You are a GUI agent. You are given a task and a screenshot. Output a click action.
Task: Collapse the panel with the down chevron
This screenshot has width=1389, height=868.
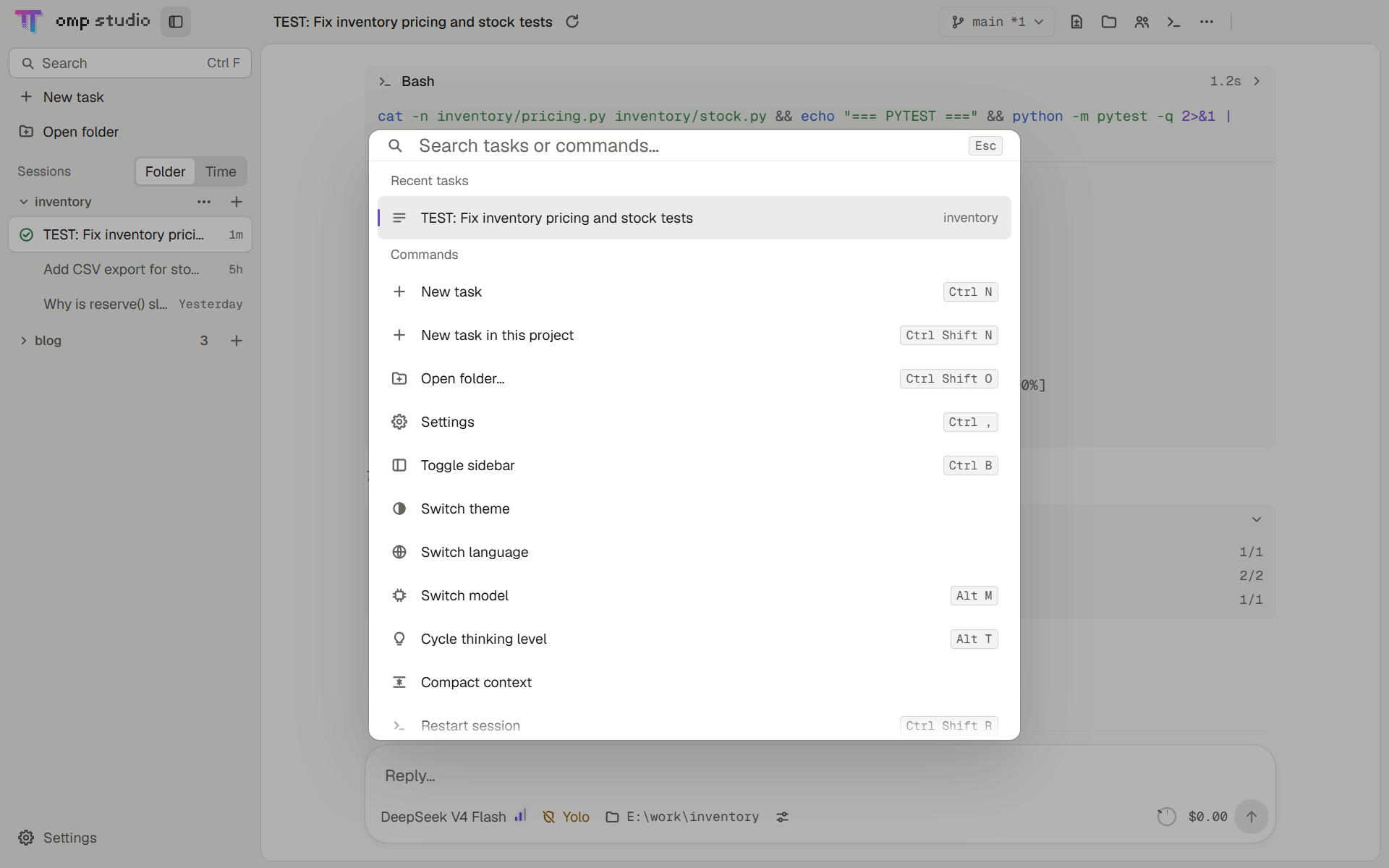1257,519
